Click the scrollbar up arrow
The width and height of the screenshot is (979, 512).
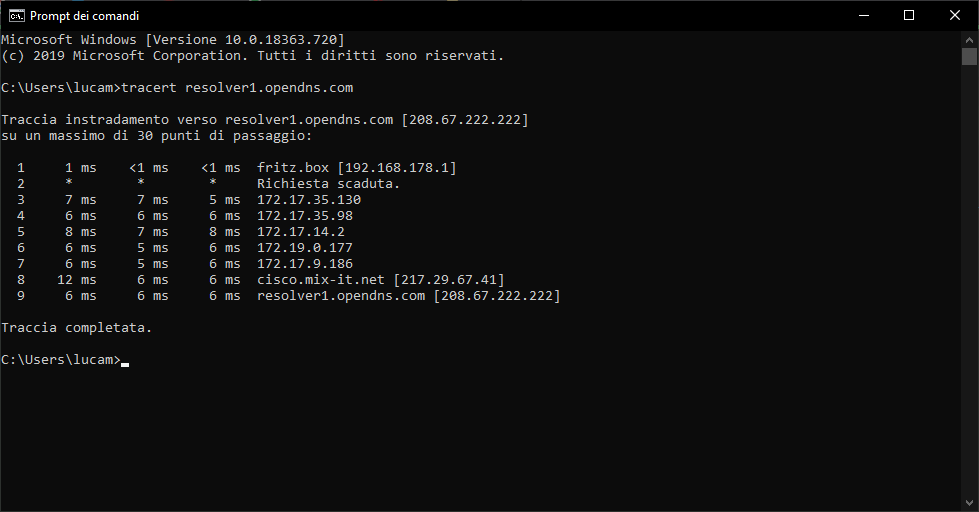(x=969, y=39)
